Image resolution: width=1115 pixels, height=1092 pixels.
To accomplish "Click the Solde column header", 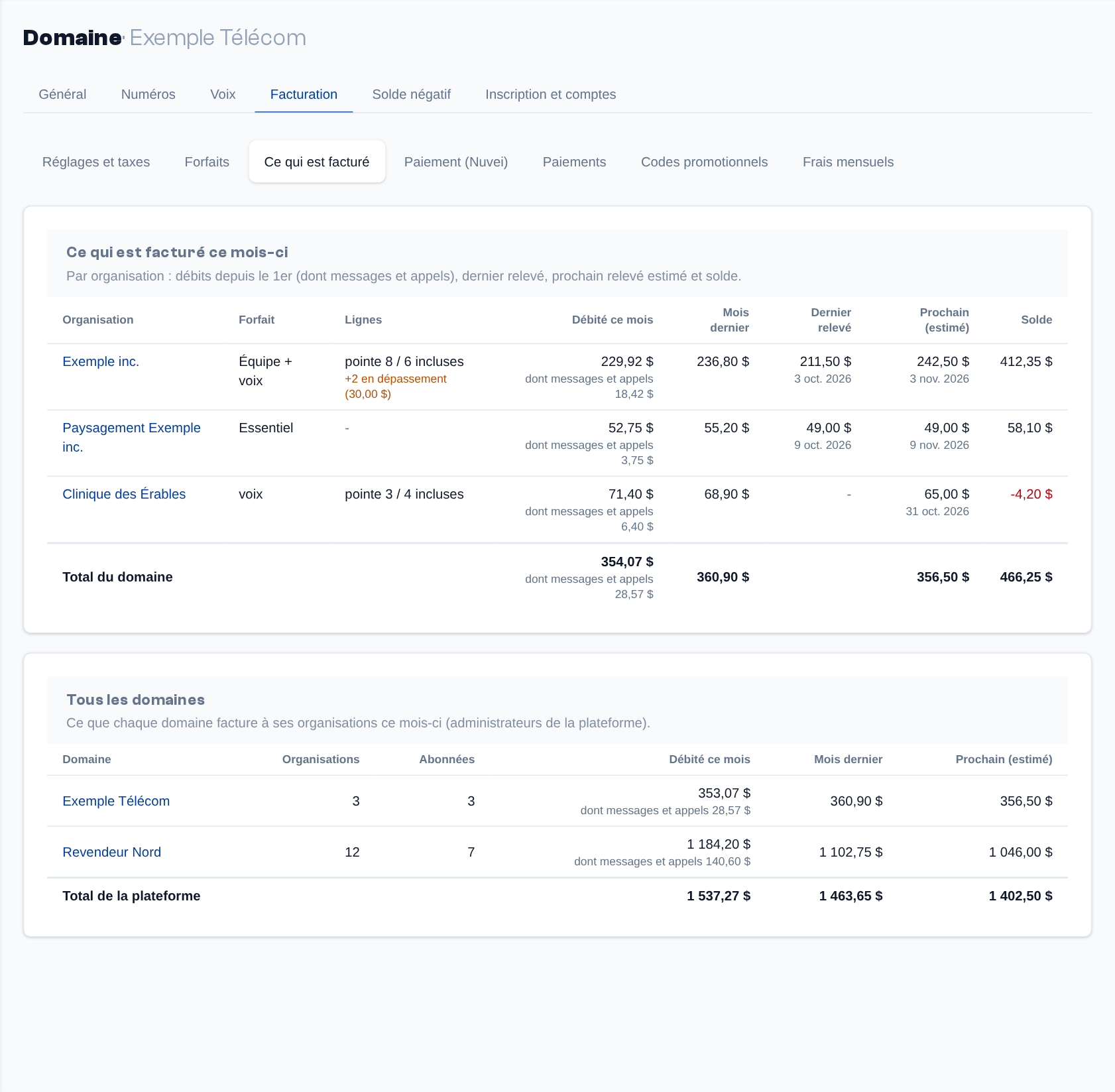I will pyautogui.click(x=1036, y=320).
